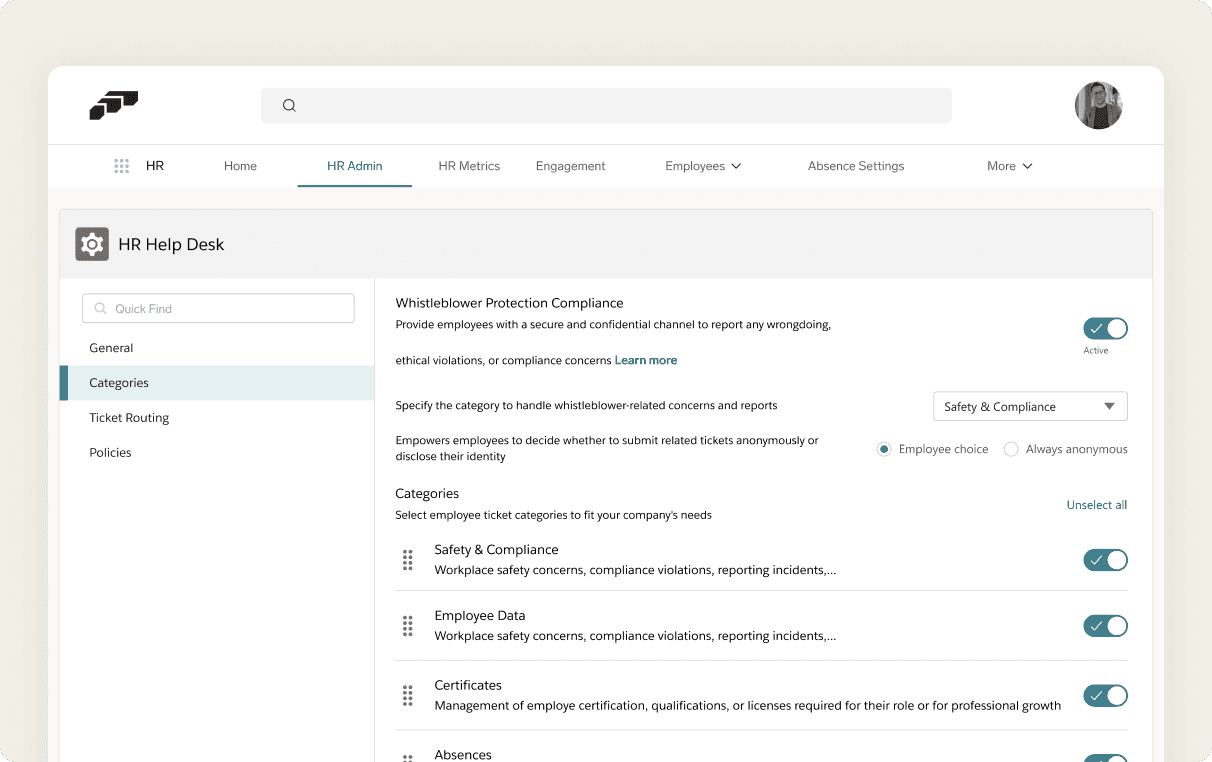Click the Absences category name
Screen dimensions: 1212x762
(463, 755)
